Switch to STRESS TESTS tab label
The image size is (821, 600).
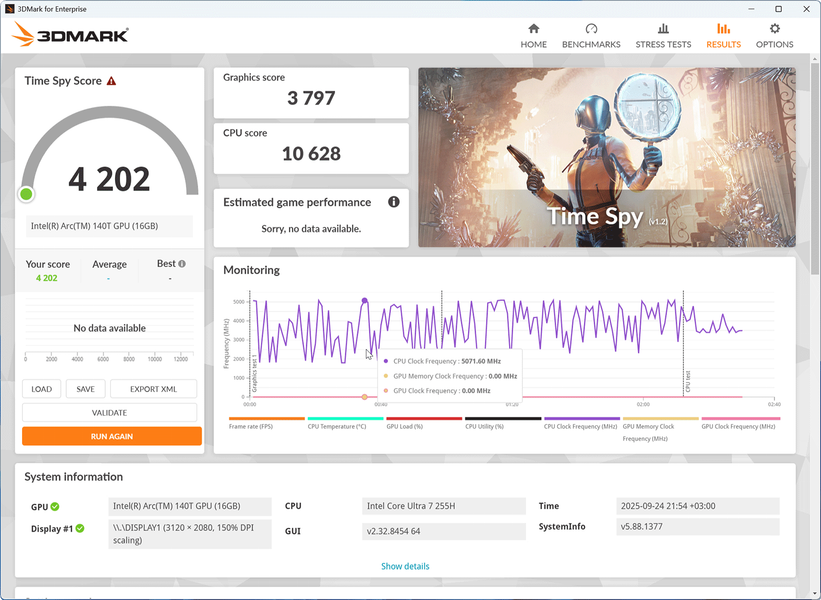(x=663, y=45)
